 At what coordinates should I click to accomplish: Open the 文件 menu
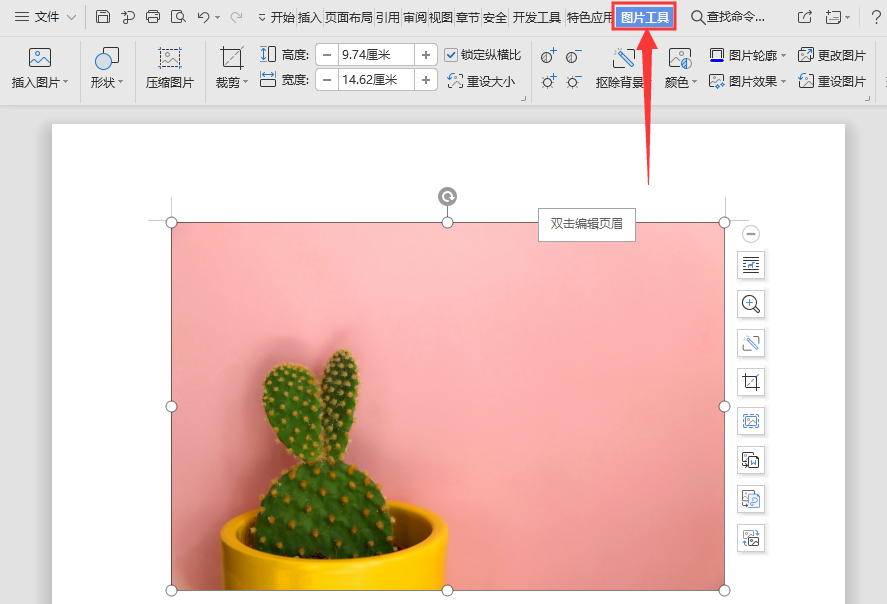[45, 17]
